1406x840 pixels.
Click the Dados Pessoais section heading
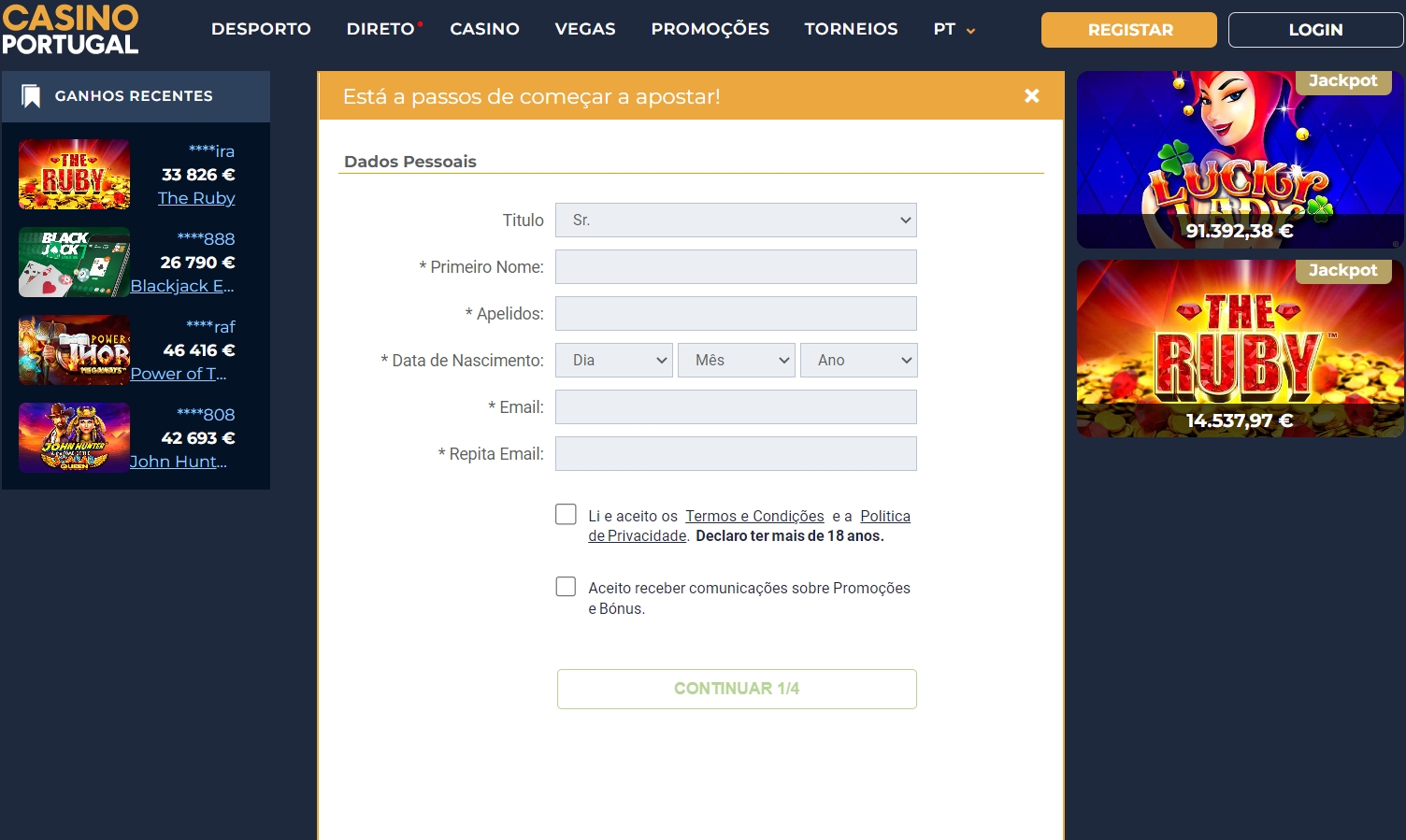point(410,162)
